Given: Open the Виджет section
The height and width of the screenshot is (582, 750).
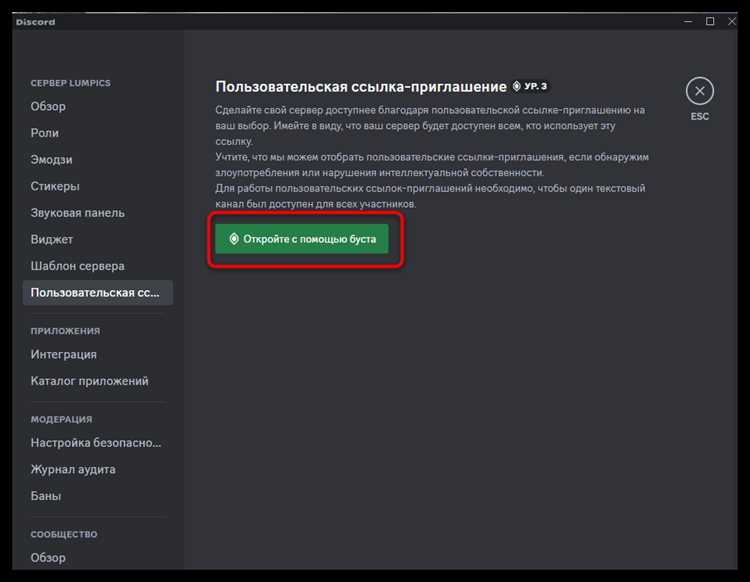Looking at the screenshot, I should (52, 239).
